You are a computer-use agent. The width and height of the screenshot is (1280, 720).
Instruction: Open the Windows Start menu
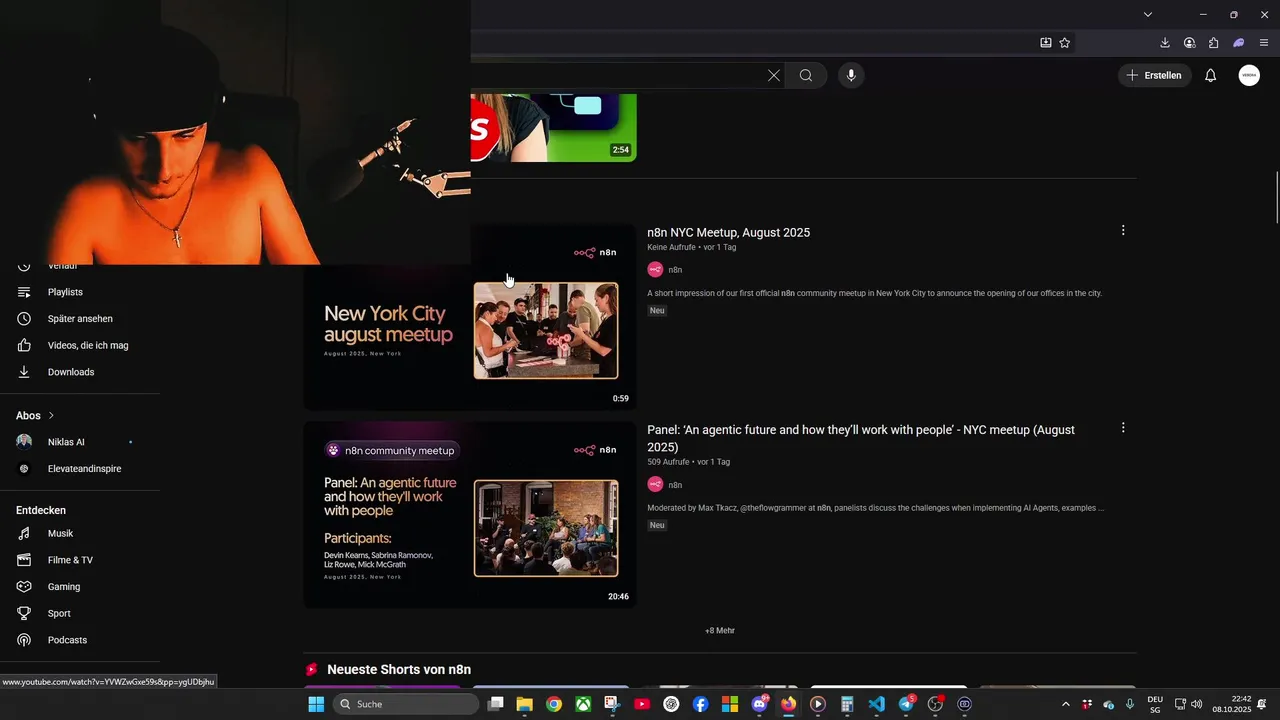coord(316,704)
